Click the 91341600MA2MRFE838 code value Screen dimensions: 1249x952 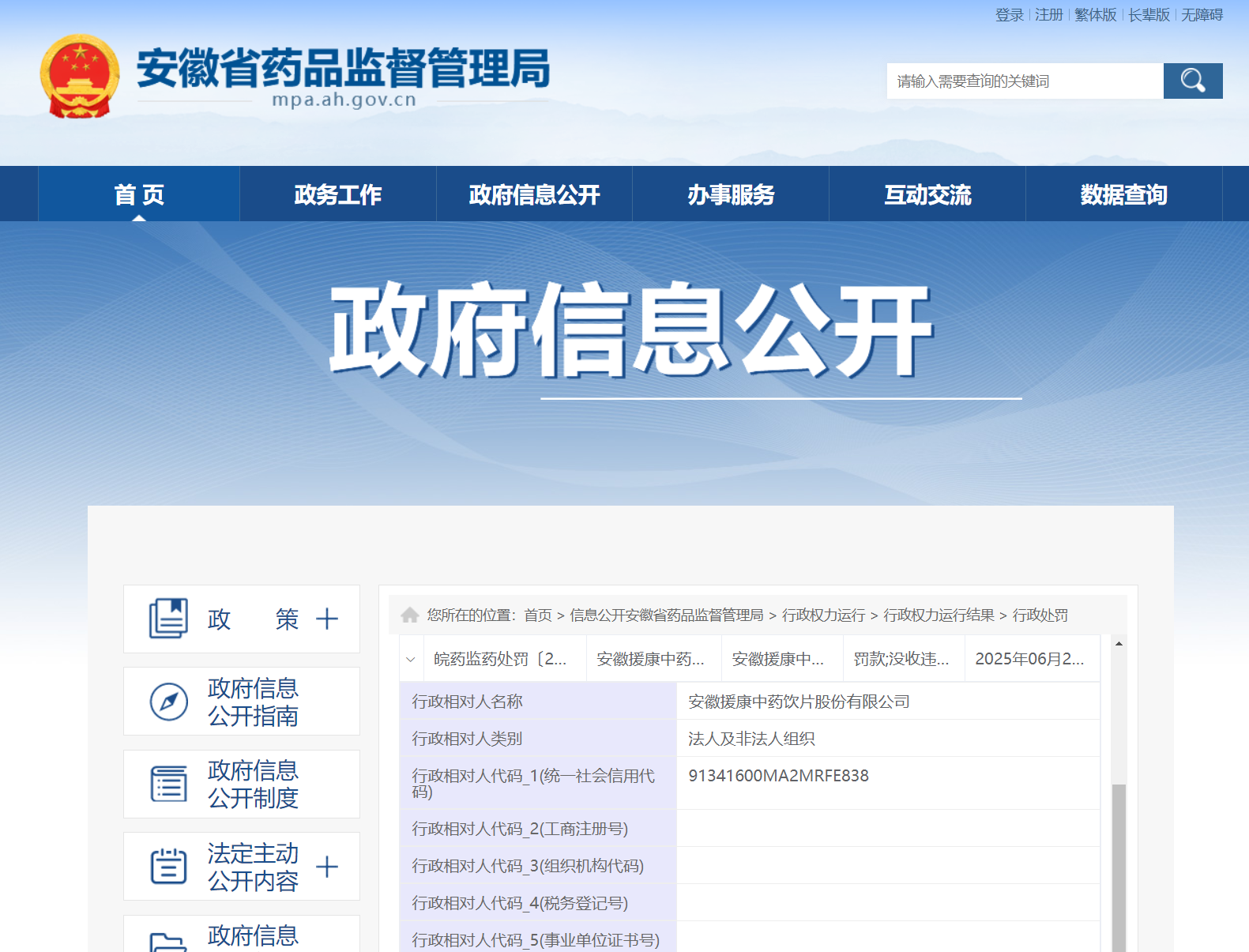[x=778, y=776]
